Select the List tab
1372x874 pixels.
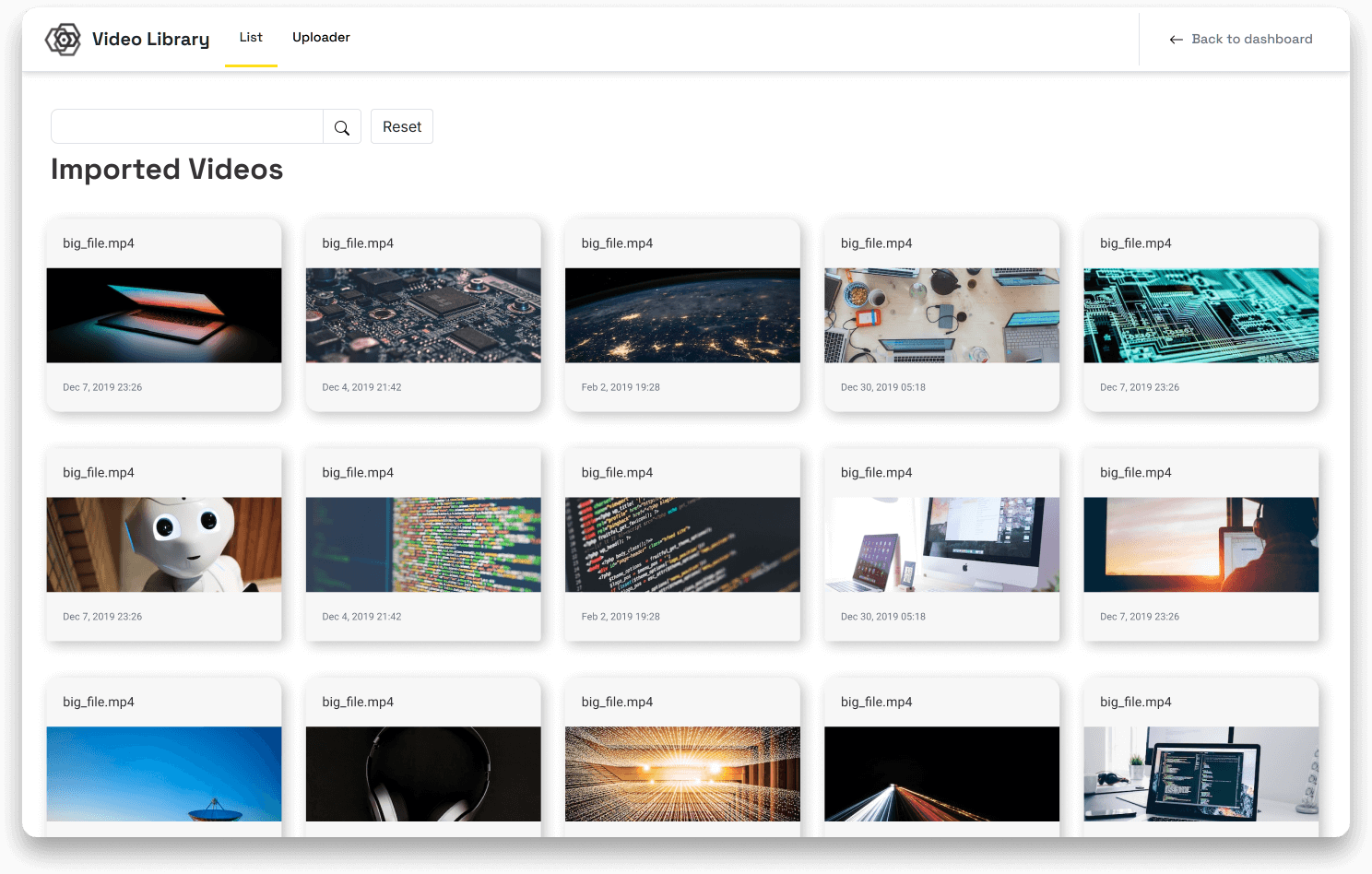[251, 37]
